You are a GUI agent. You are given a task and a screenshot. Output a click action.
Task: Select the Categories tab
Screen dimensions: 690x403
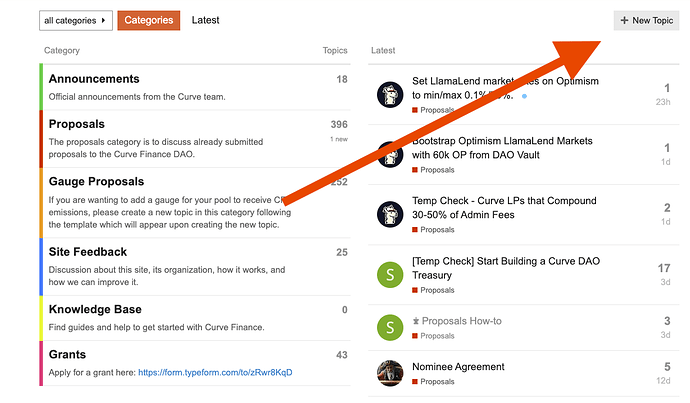tap(149, 20)
